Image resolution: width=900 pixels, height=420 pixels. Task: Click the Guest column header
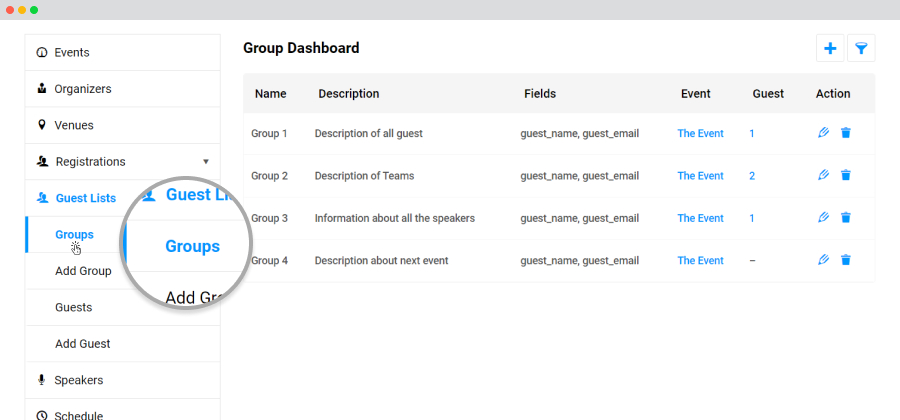pyautogui.click(x=768, y=94)
